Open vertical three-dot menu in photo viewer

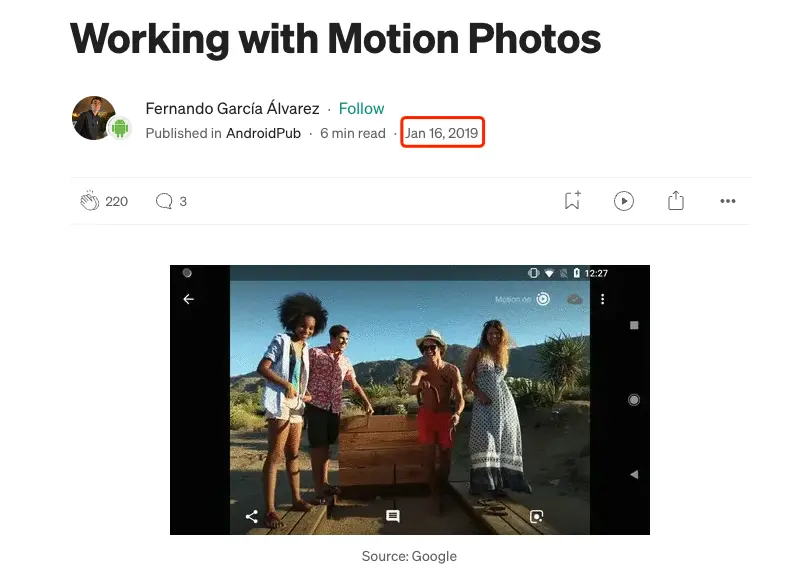pyautogui.click(x=602, y=299)
